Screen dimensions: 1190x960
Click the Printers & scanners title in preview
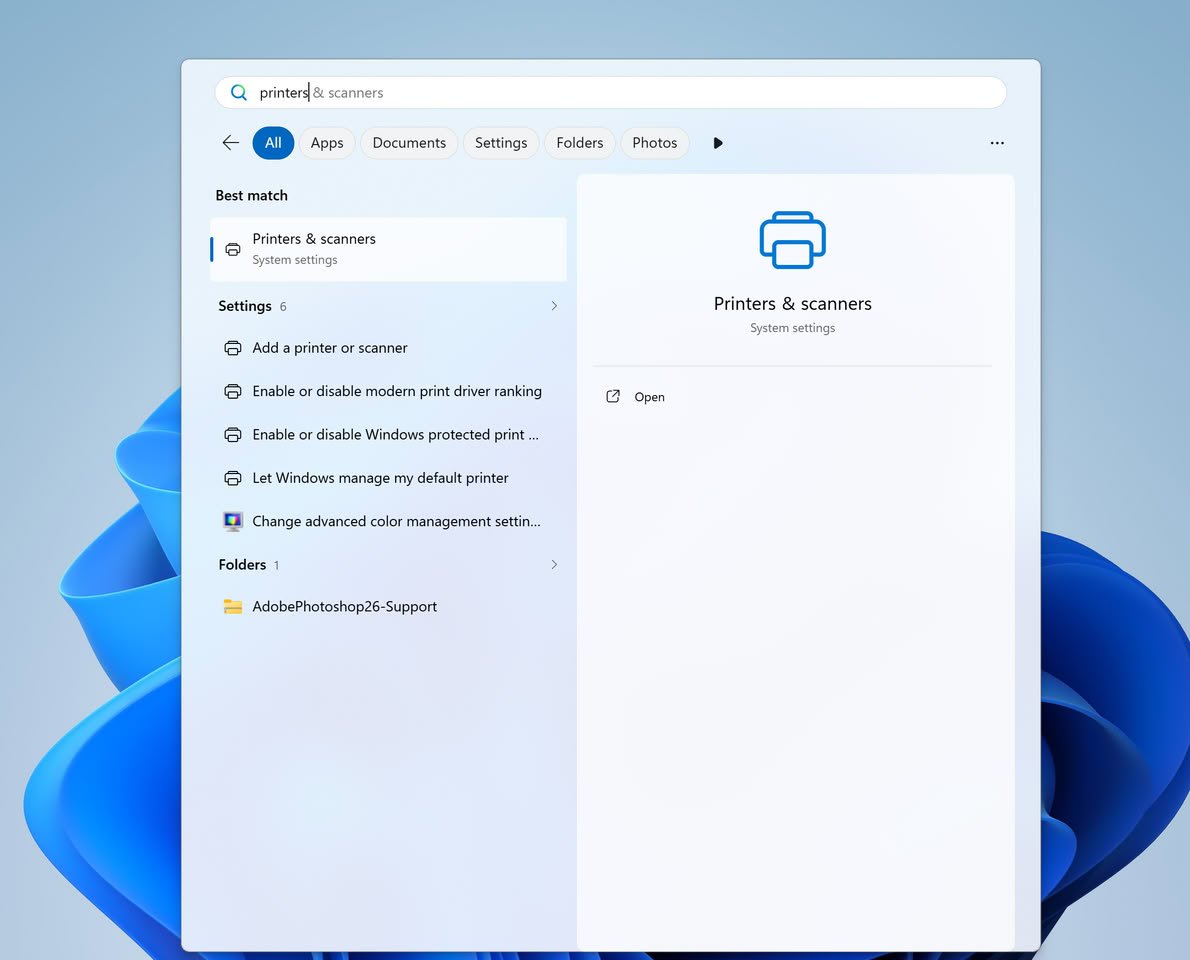click(792, 304)
